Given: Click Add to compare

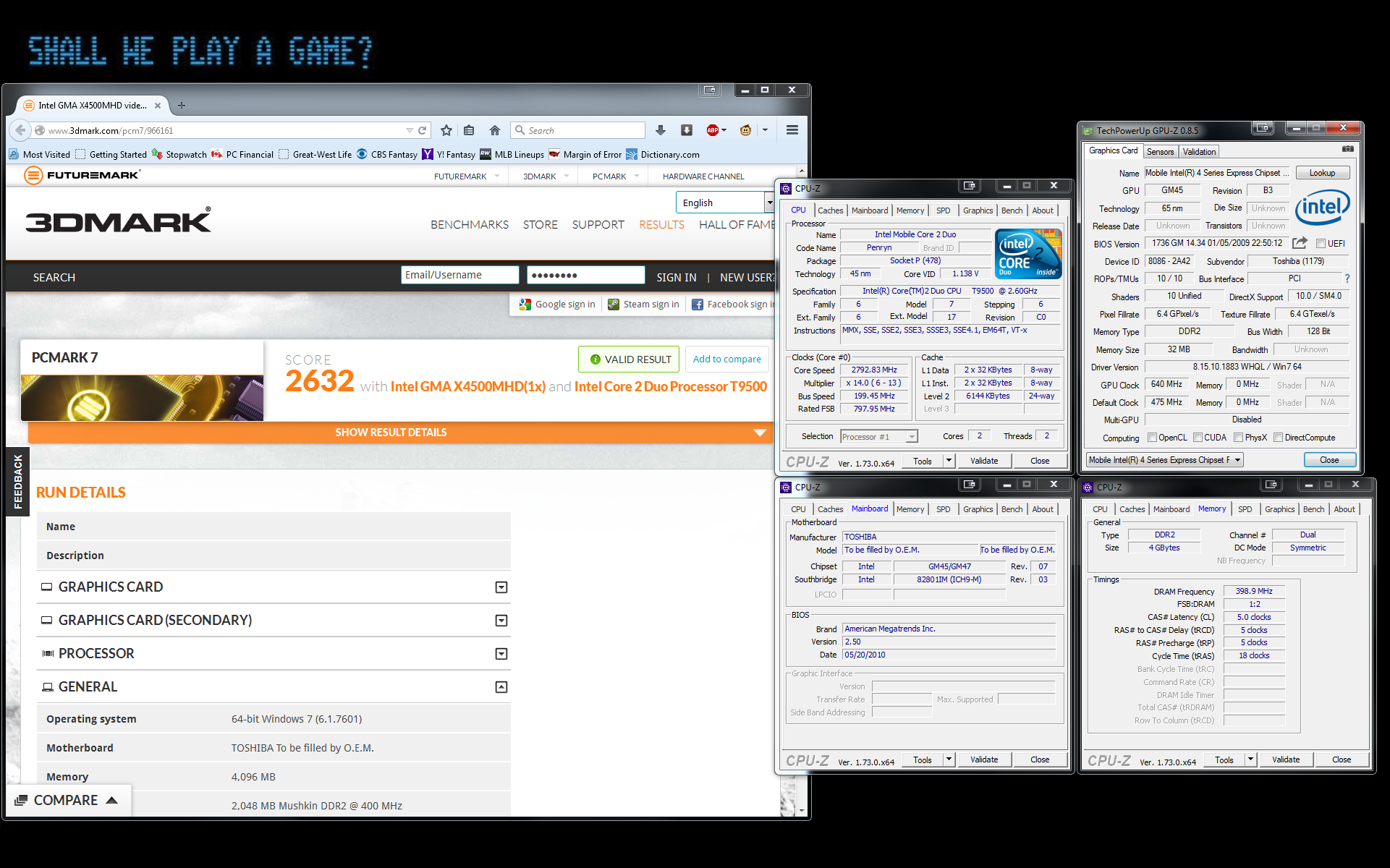Looking at the screenshot, I should pos(726,359).
